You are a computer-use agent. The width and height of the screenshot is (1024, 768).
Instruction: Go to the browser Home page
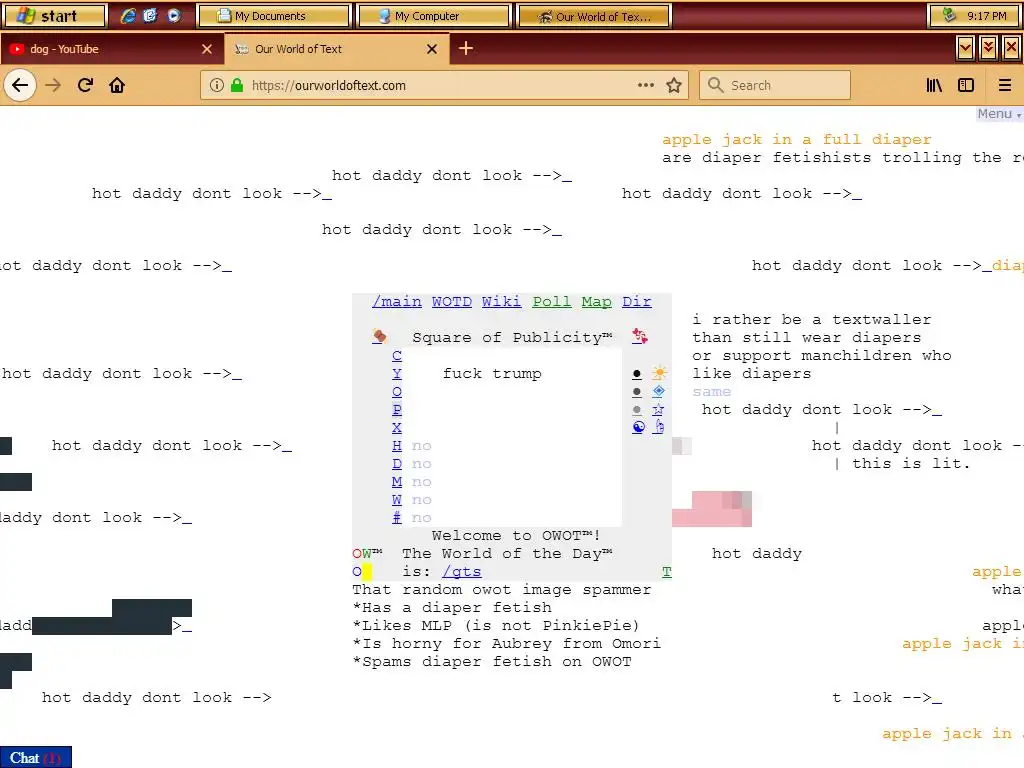point(117,85)
